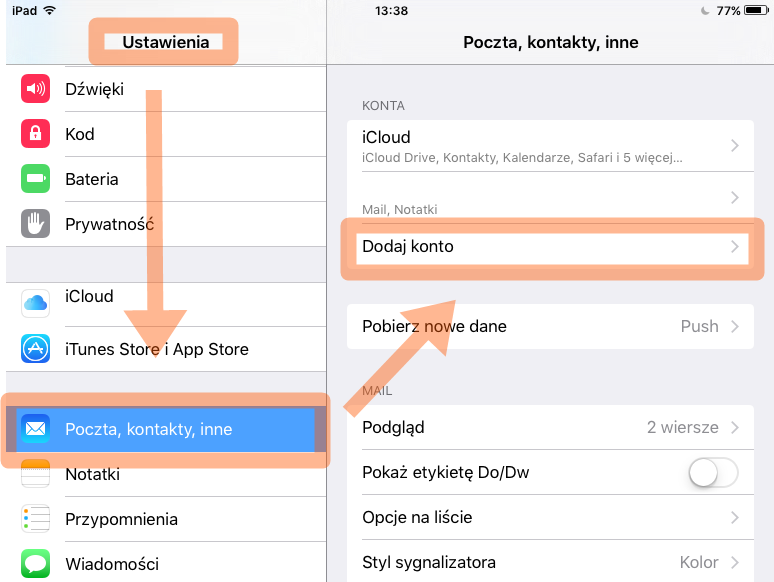Tap the battery indicator in status bar
The width and height of the screenshot is (774, 582).
tap(758, 11)
